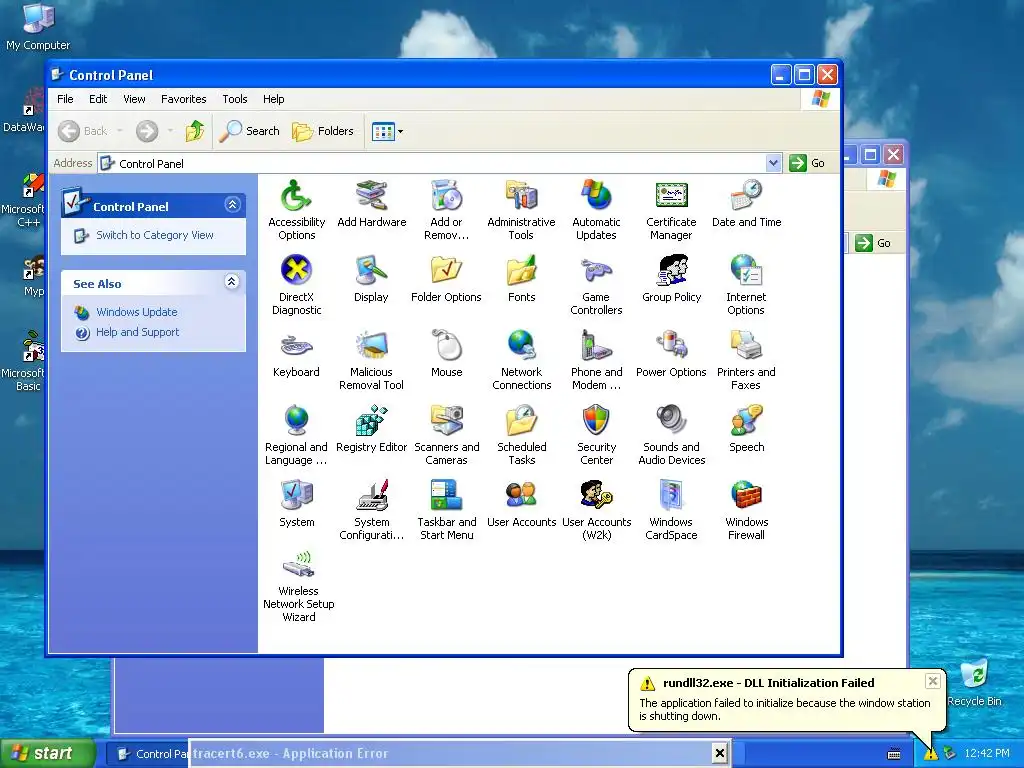
Task: Open Scanners and Cameras
Action: coord(447,436)
